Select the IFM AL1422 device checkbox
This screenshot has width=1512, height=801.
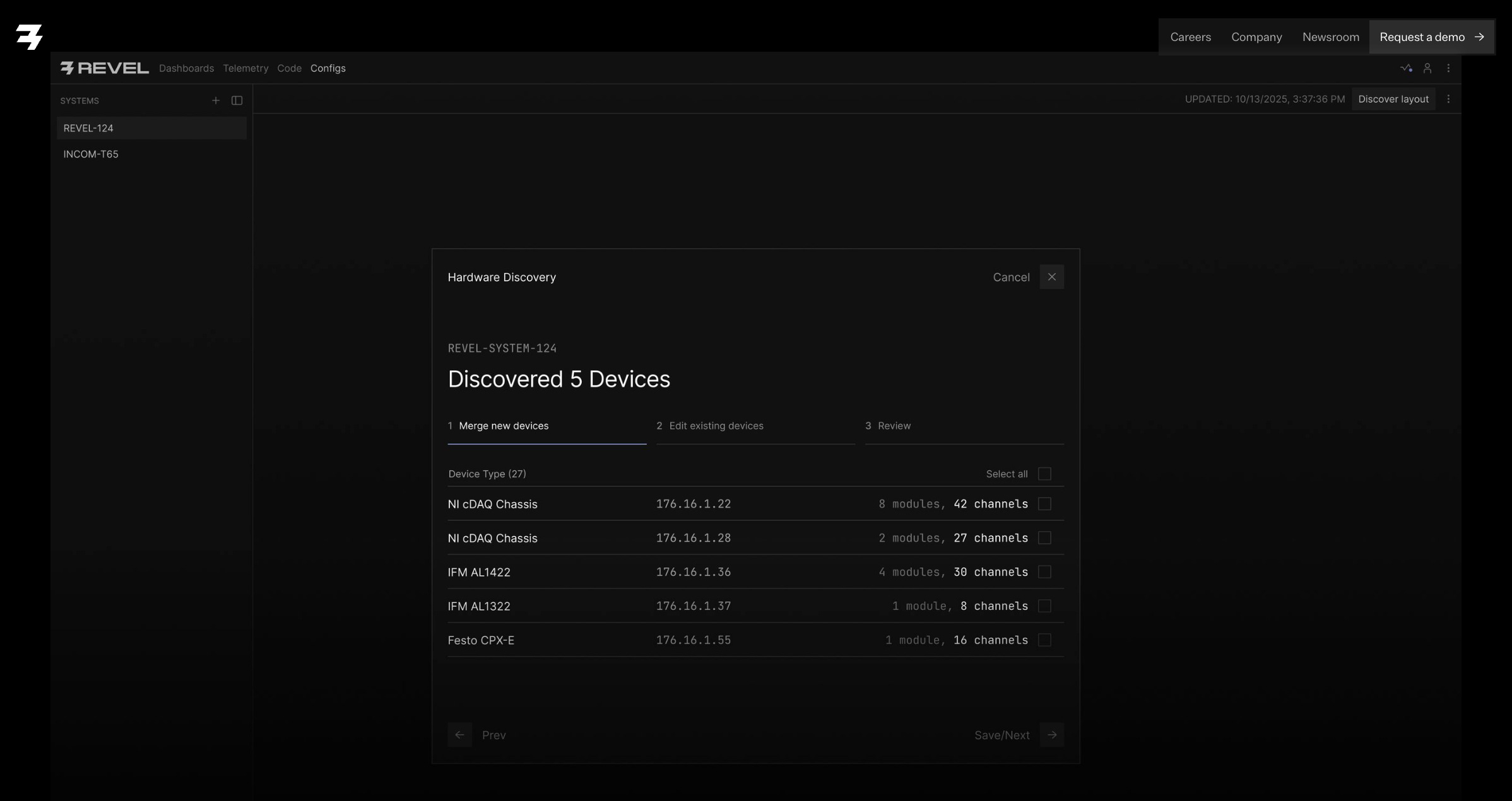tap(1044, 572)
